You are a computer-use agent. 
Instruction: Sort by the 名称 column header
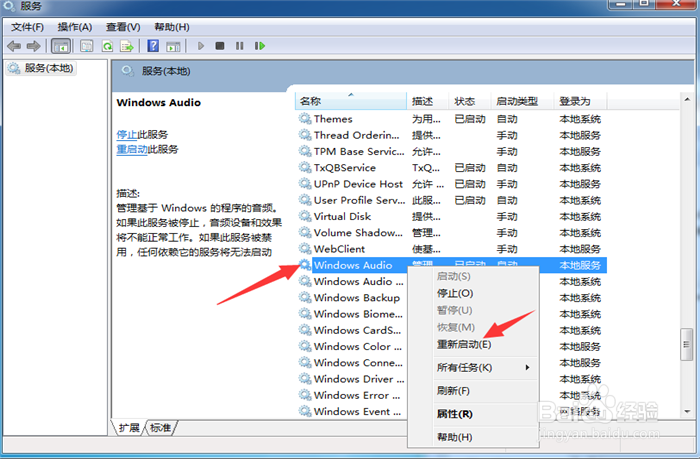click(350, 101)
